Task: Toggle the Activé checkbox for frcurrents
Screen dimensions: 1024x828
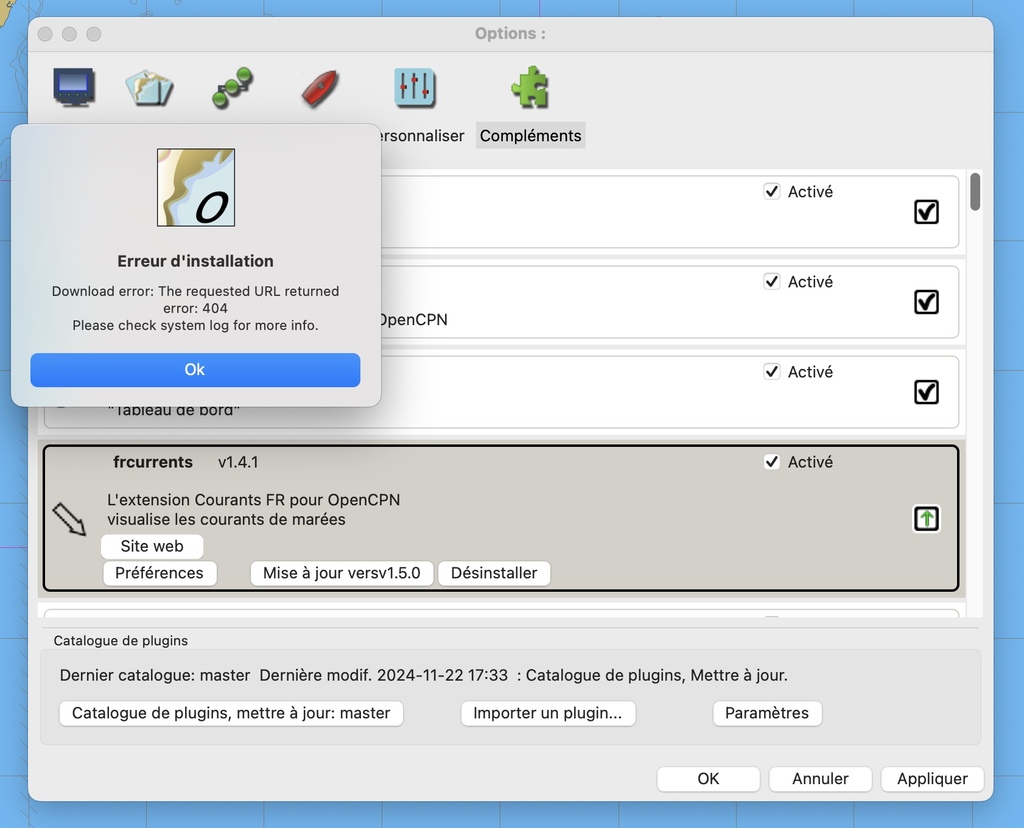Action: pos(771,462)
